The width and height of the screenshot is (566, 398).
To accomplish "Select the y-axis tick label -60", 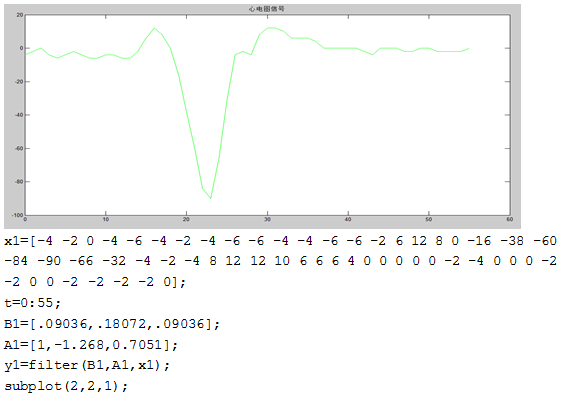I will click(x=19, y=148).
